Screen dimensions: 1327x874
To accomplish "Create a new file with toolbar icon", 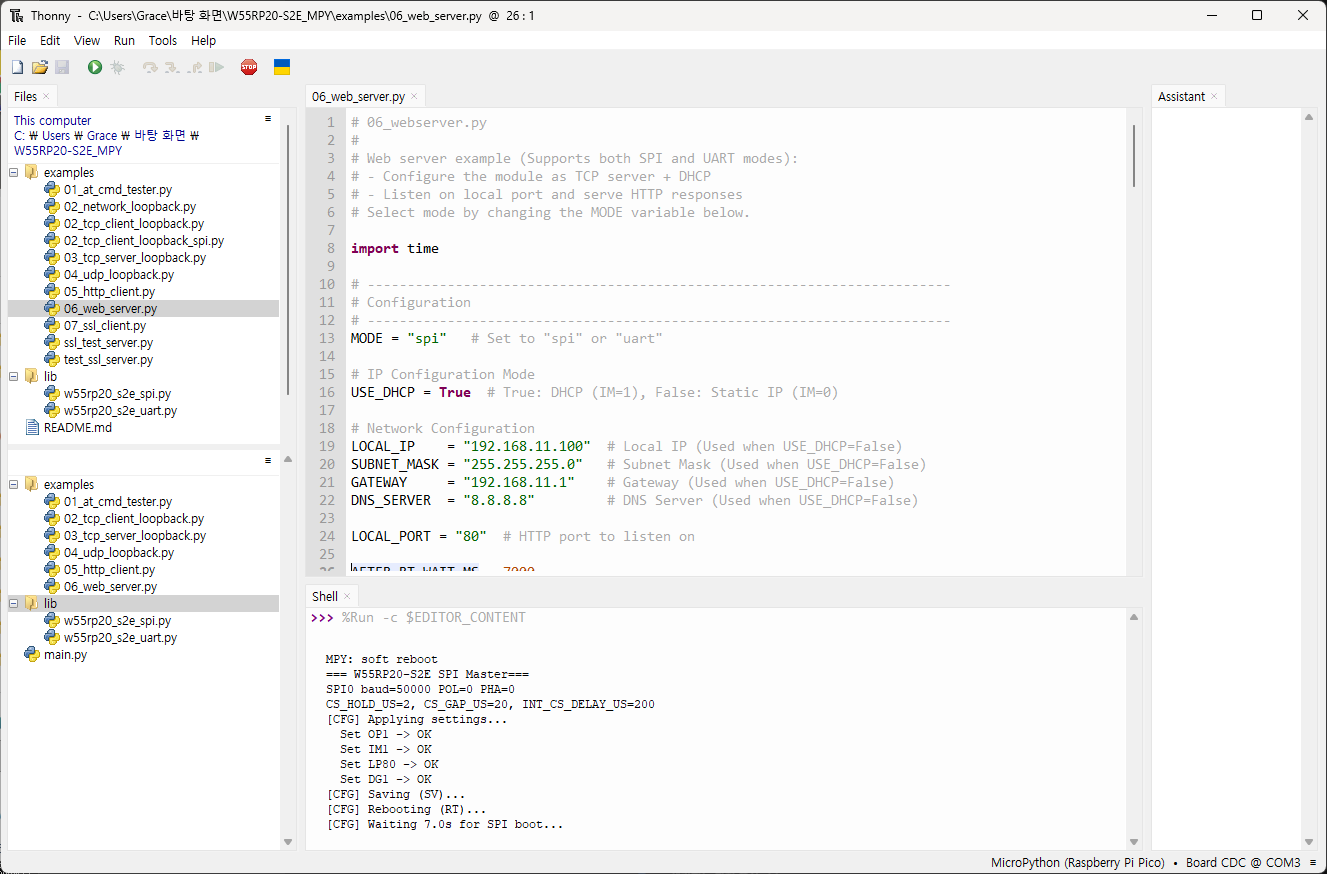I will (x=17, y=67).
